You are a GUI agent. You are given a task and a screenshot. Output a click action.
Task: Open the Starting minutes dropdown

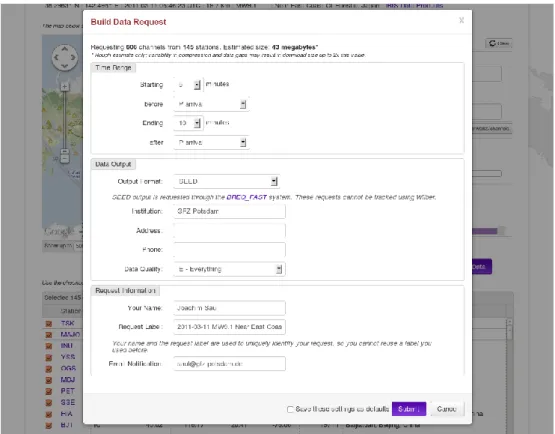pyautogui.click(x=188, y=85)
